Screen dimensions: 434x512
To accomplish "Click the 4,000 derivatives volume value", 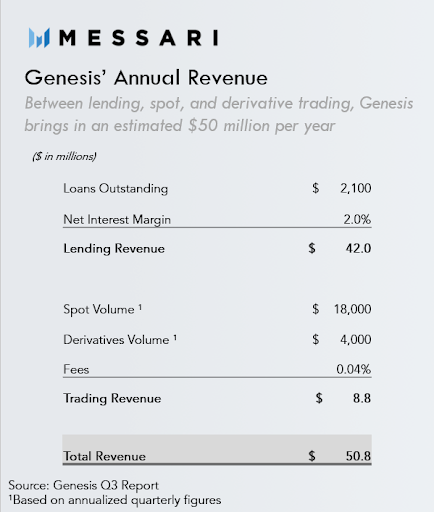I will click(x=356, y=340).
